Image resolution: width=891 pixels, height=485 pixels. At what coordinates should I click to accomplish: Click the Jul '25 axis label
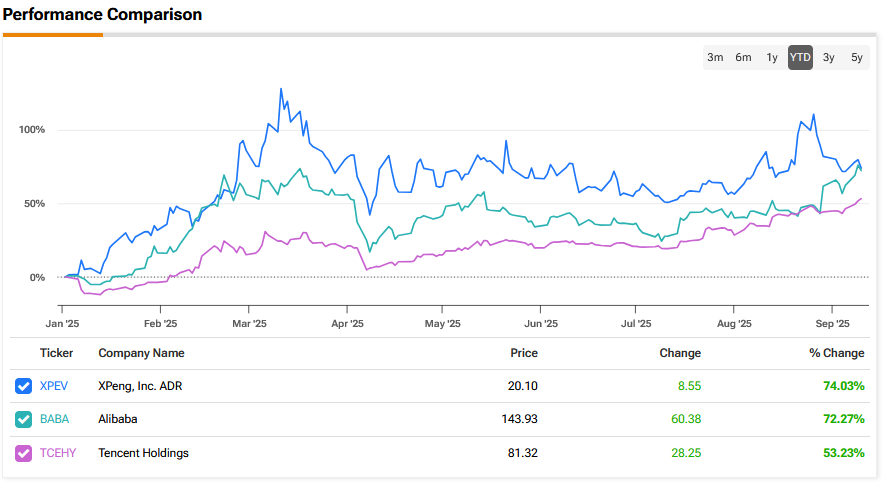click(636, 324)
